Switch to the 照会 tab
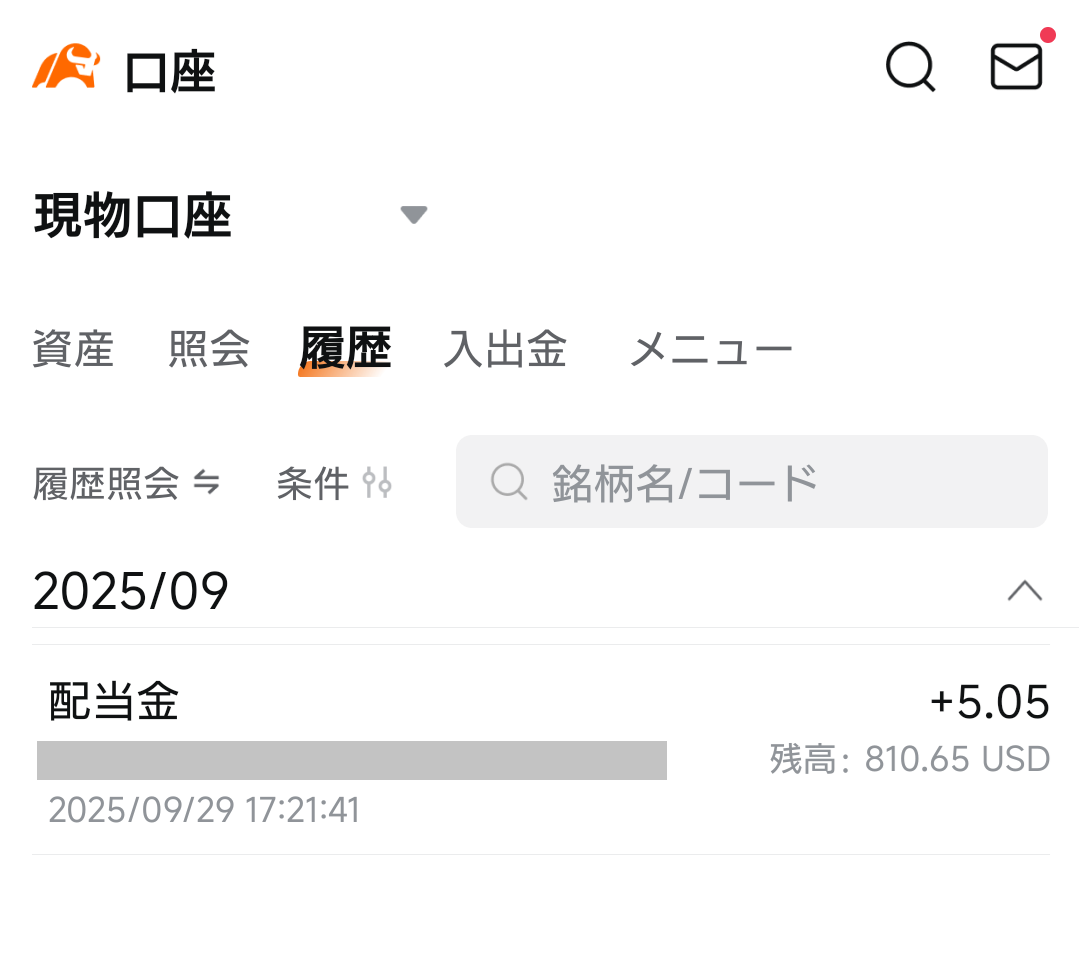The image size is (1079, 953). pos(209,350)
